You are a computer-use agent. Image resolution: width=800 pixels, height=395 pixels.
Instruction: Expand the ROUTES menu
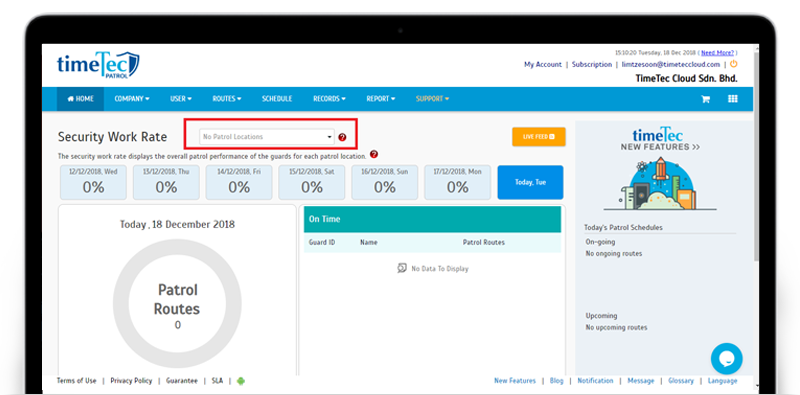click(227, 99)
